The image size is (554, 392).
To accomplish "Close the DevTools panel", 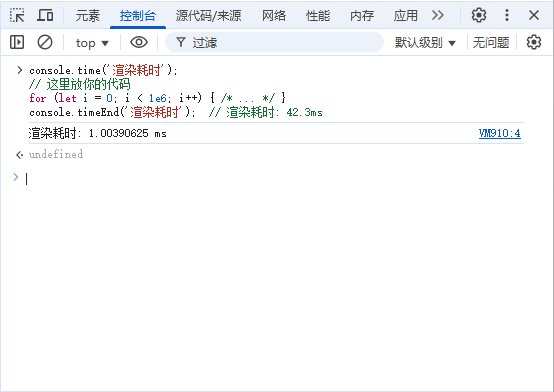I will (x=534, y=15).
